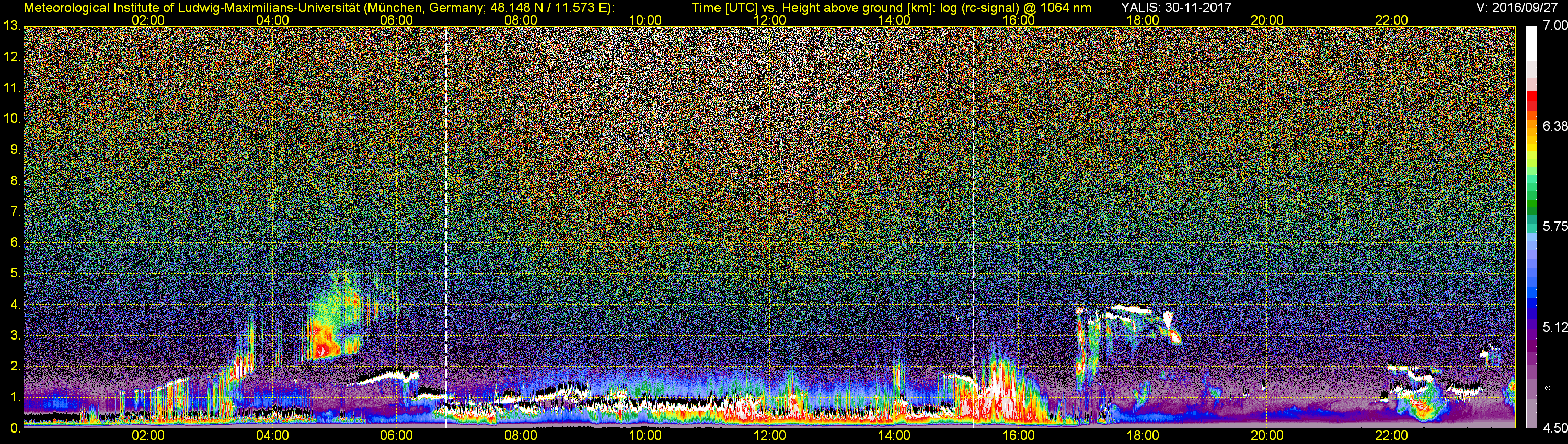Select the 12:00 label on top time axis
Image resolution: width=1568 pixels, height=444 pixels.
pos(769,20)
